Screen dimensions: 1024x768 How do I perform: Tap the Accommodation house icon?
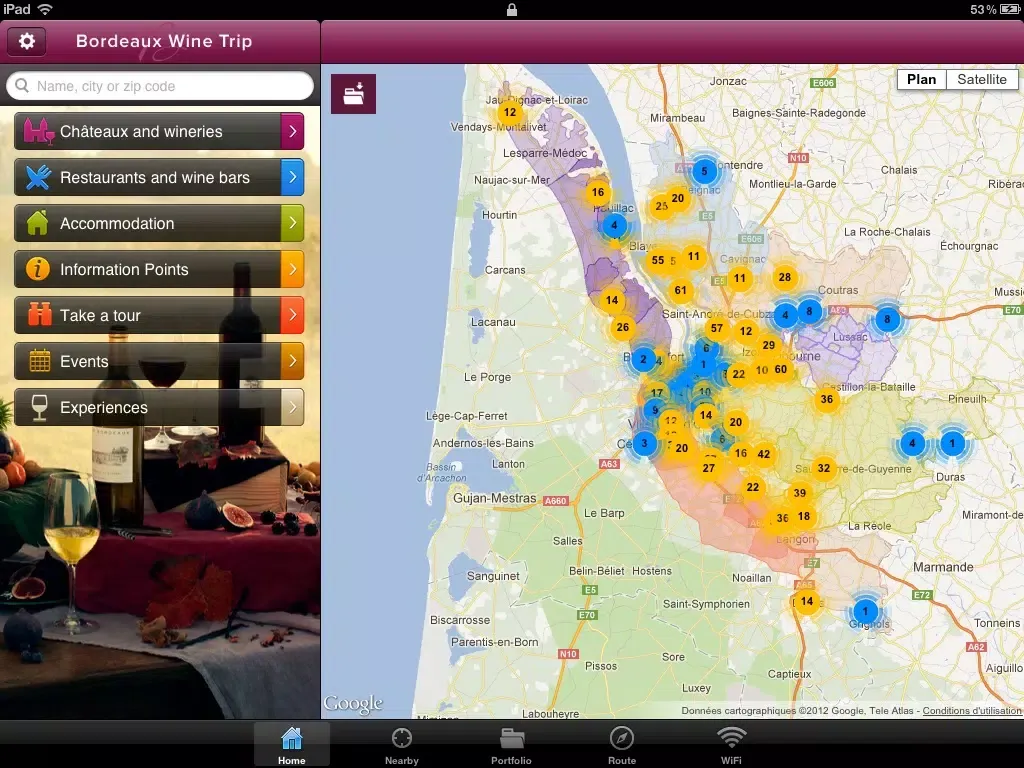point(37,223)
